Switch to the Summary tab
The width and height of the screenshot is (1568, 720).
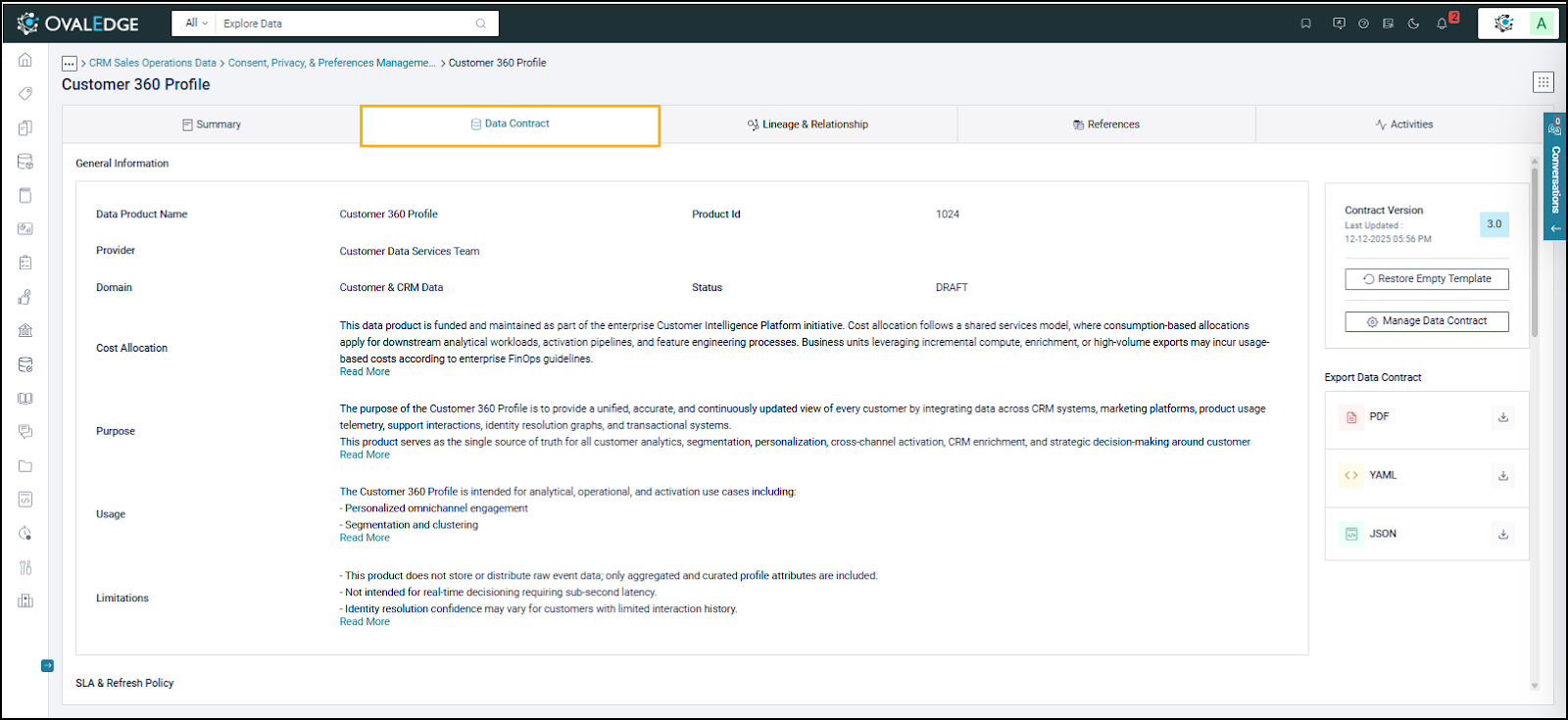pyautogui.click(x=212, y=124)
